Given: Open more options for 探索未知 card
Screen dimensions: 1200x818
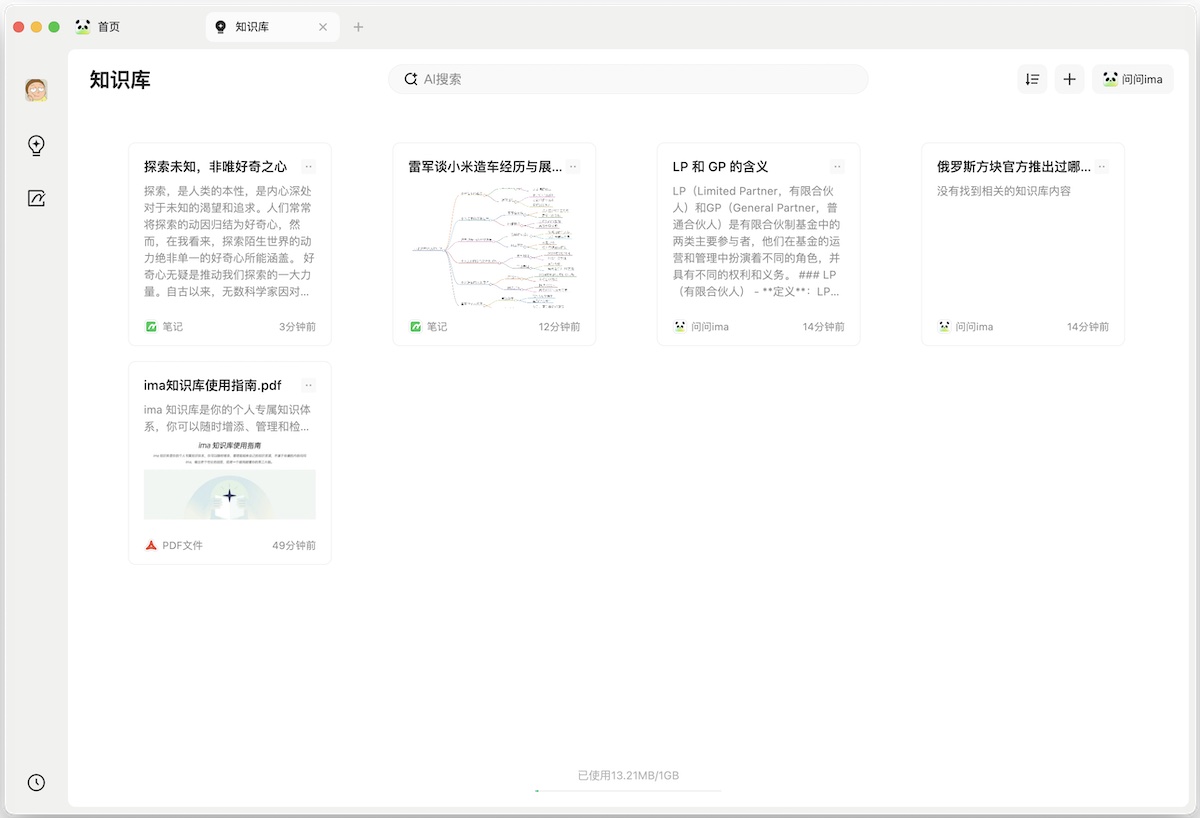Looking at the screenshot, I should (308, 167).
